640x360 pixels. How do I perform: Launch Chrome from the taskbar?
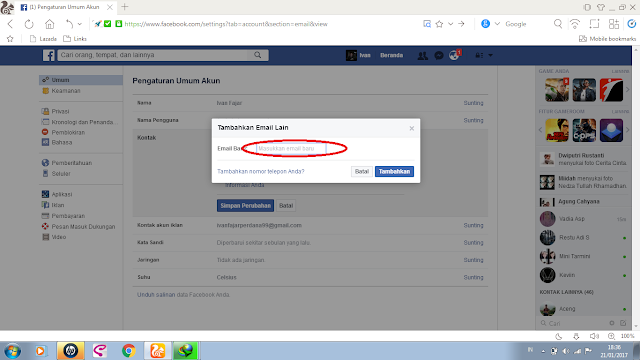click(129, 351)
